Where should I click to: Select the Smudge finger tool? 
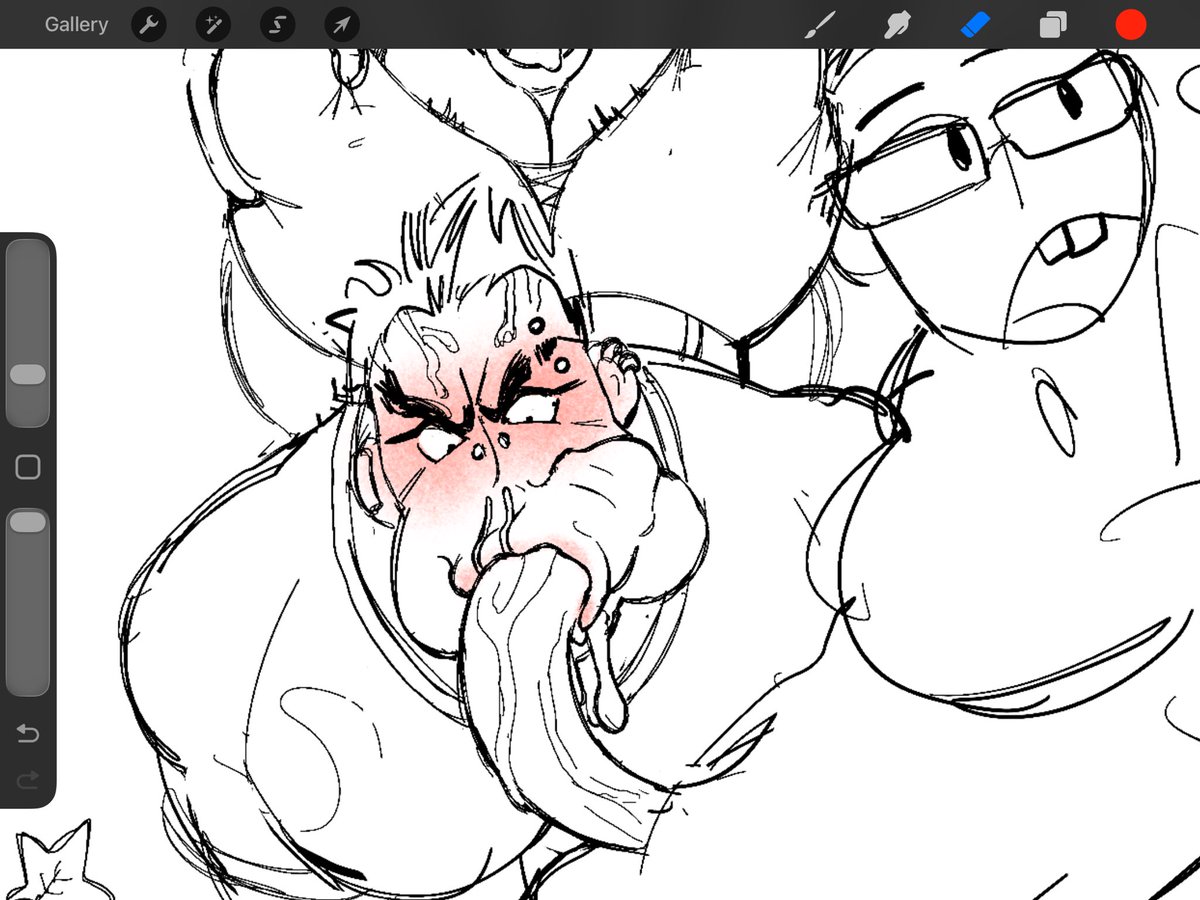coord(897,25)
